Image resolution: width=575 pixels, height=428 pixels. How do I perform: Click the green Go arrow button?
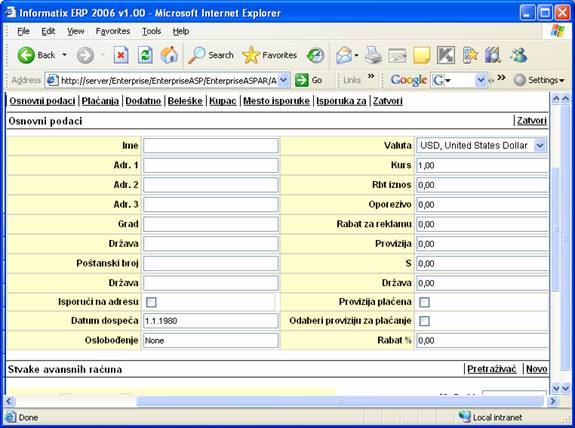point(301,80)
